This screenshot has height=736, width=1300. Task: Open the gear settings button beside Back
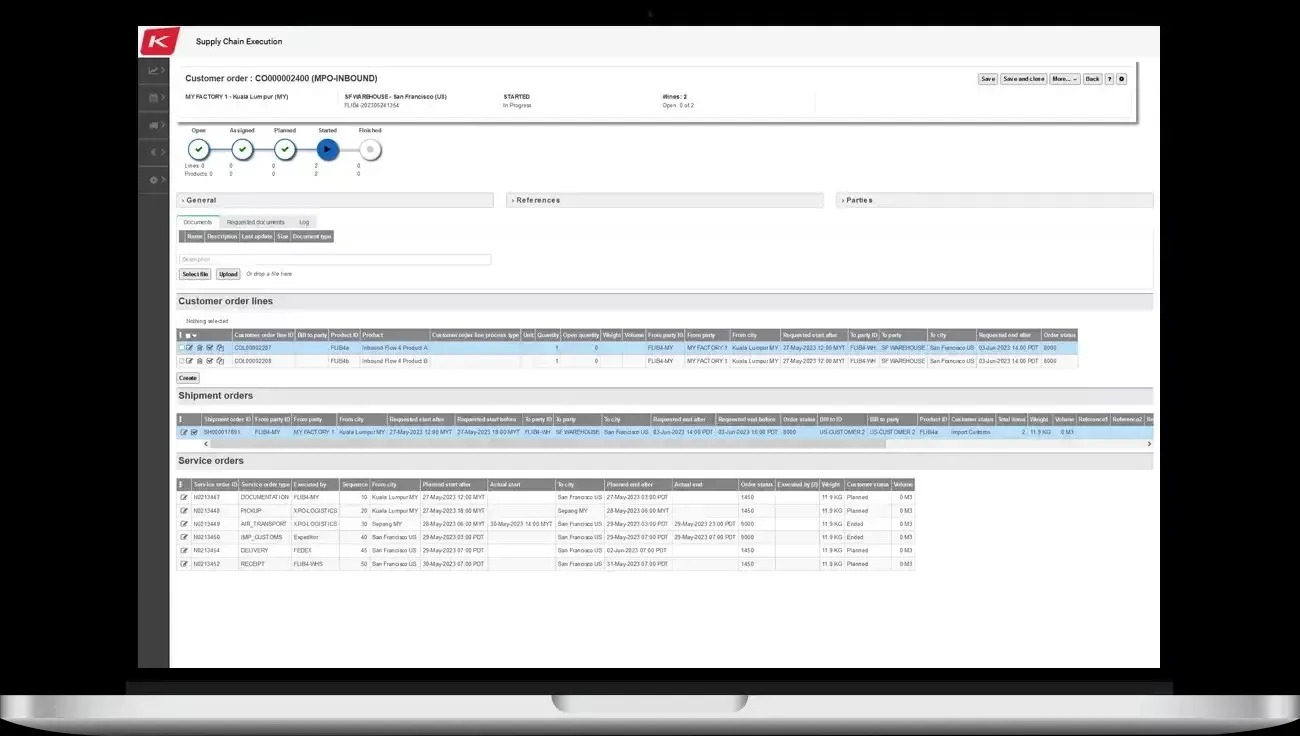(1121, 79)
